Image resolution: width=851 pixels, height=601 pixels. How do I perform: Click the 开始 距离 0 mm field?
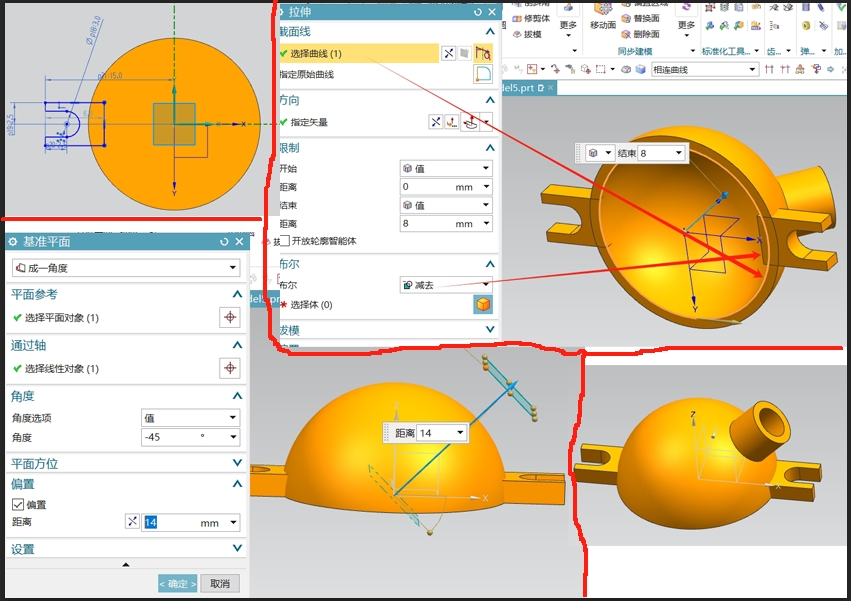tap(446, 187)
